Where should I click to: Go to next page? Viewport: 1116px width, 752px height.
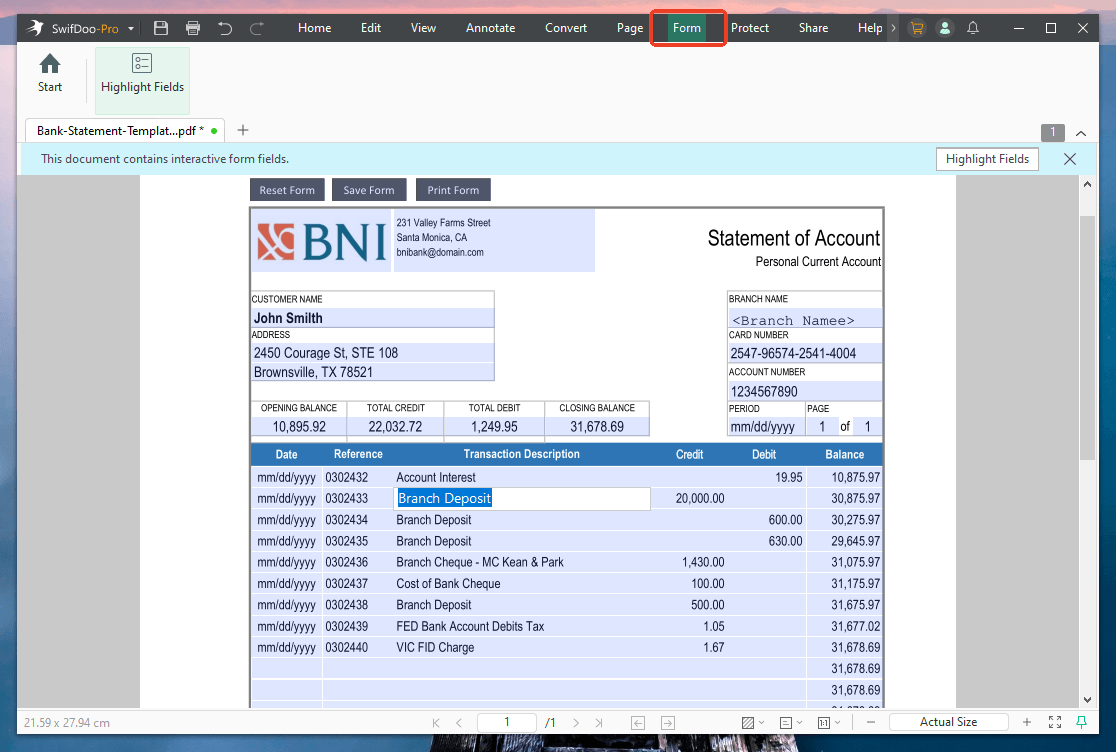coord(576,722)
